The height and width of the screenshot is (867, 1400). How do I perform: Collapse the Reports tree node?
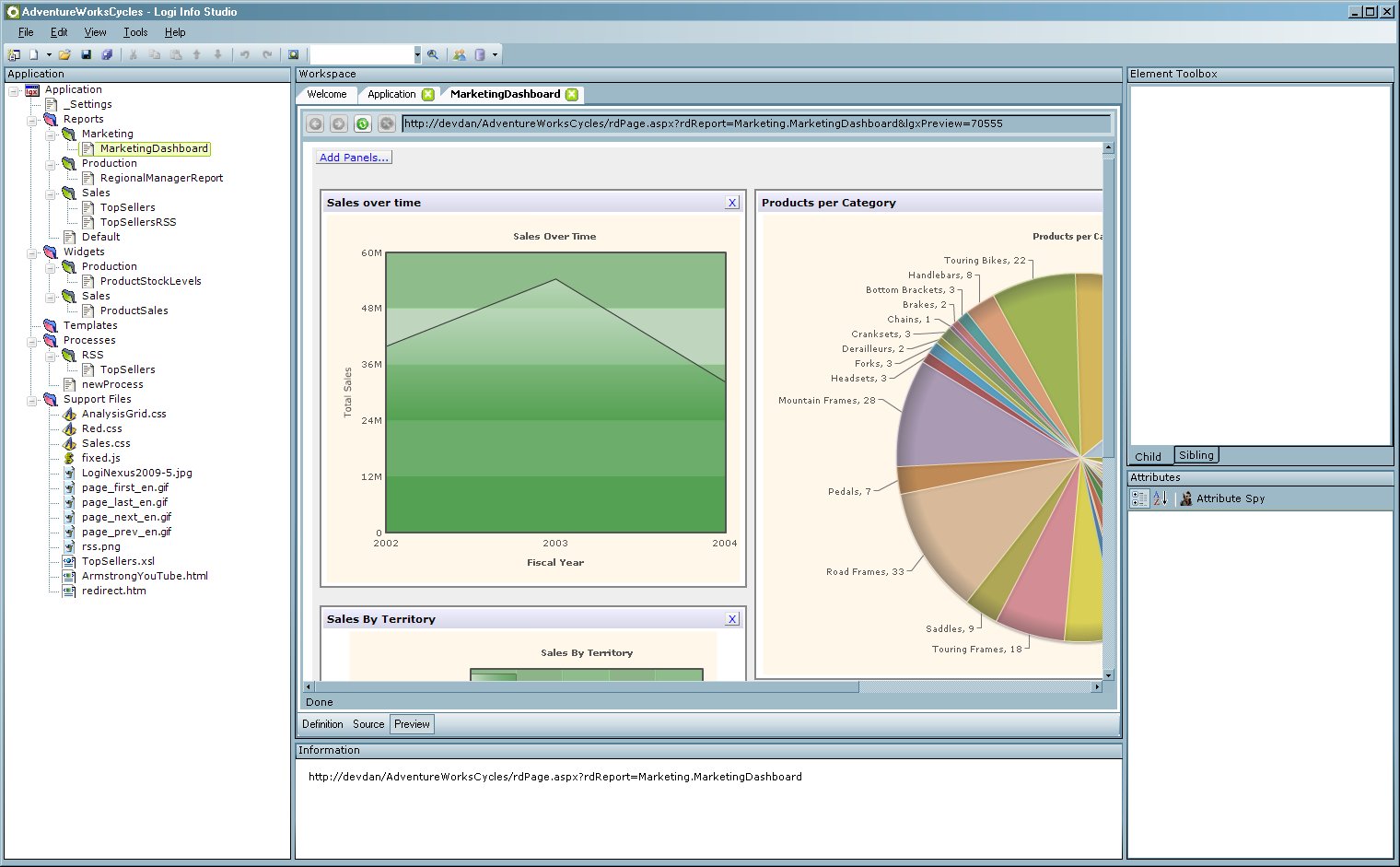32,120
